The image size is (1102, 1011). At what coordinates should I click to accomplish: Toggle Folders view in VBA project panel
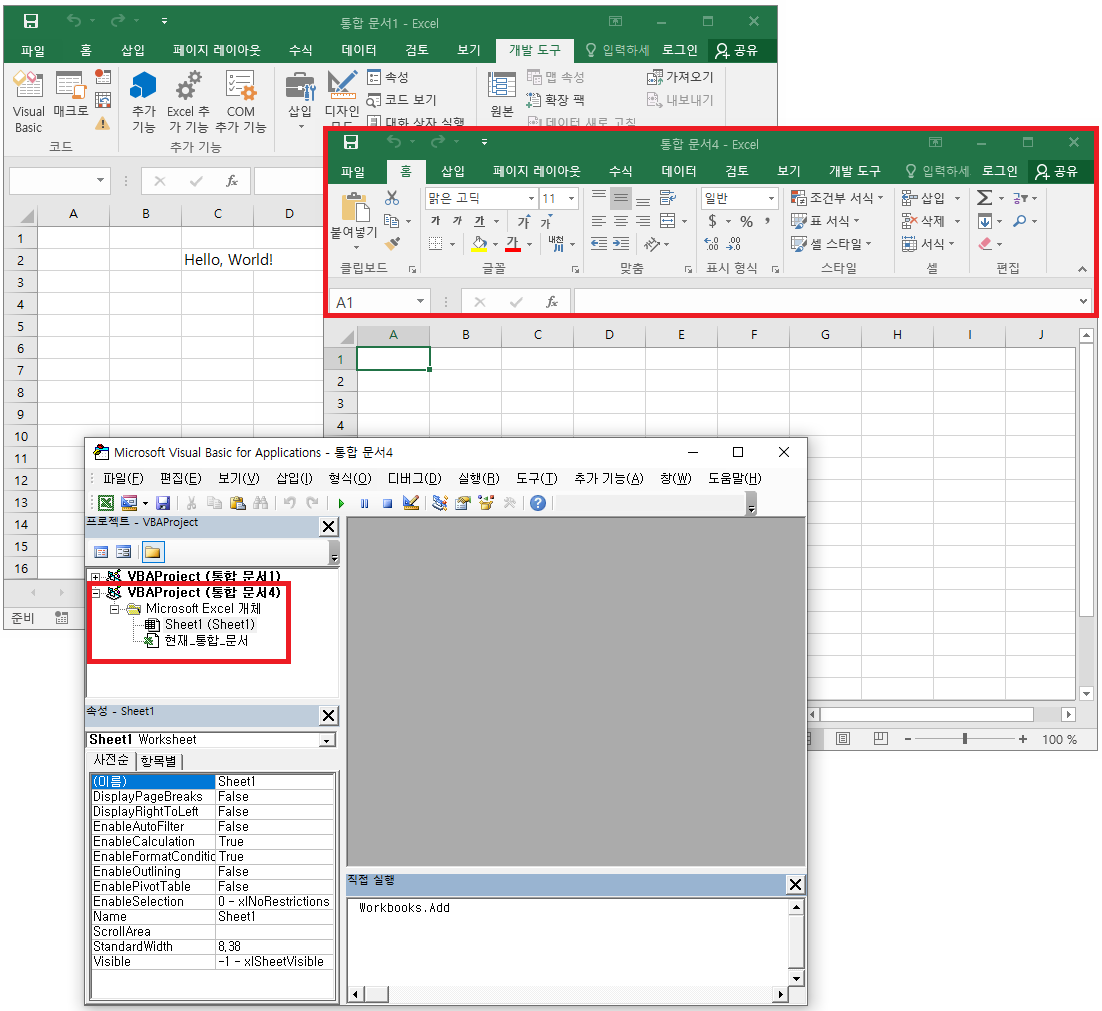[x=153, y=552]
